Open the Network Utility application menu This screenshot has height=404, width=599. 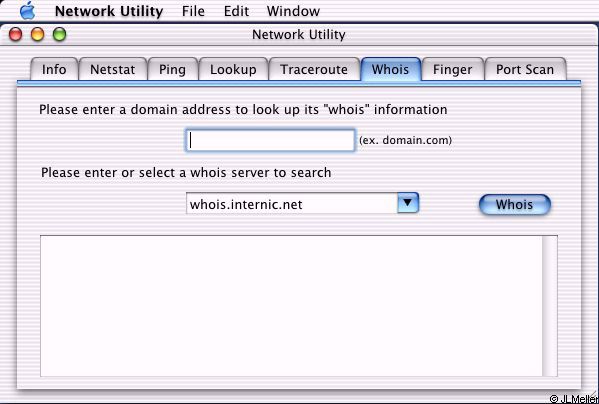109,11
